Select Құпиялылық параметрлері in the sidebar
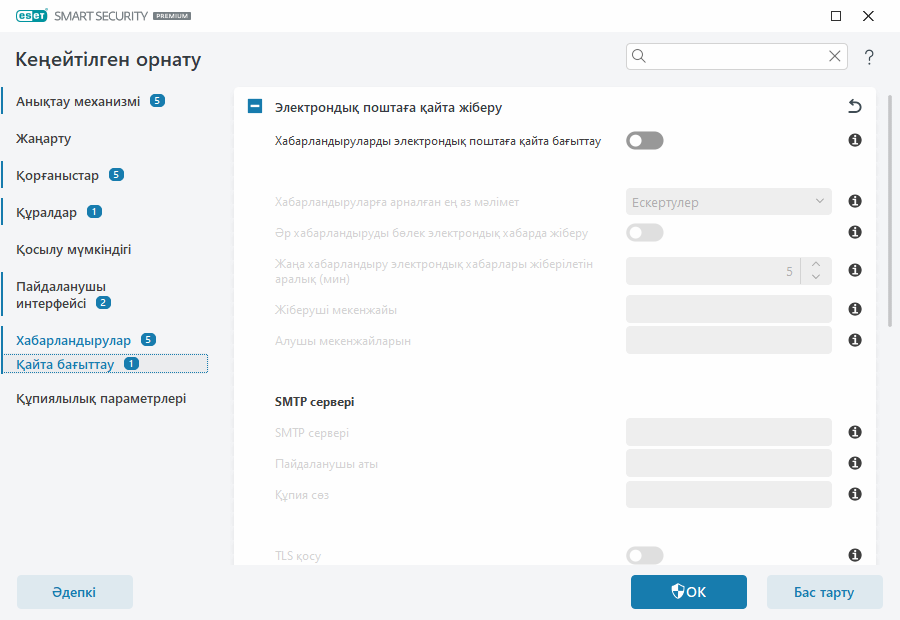Viewport: 900px width, 620px height. 101,398
